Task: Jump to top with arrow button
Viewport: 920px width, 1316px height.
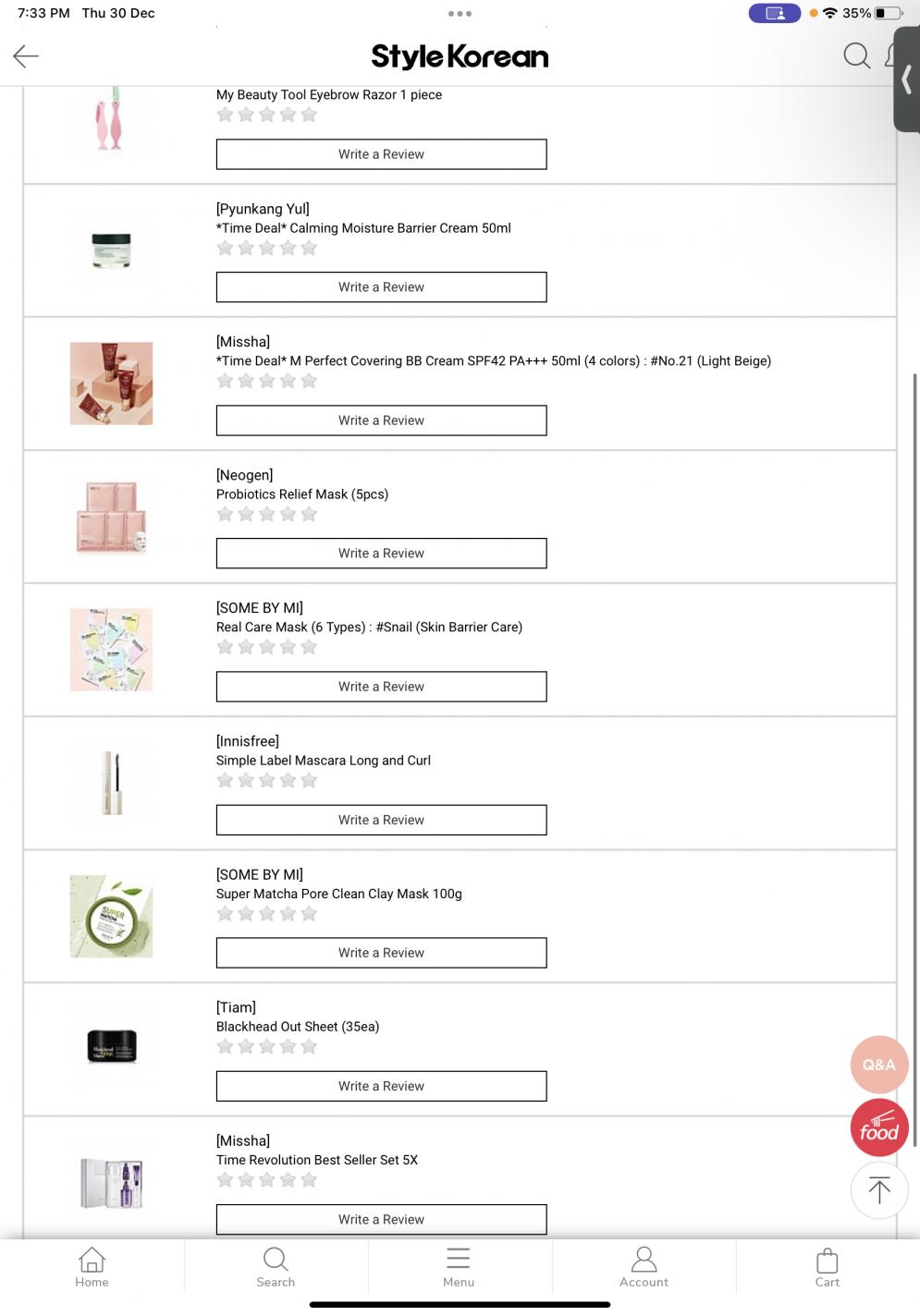Action: 878,1190
